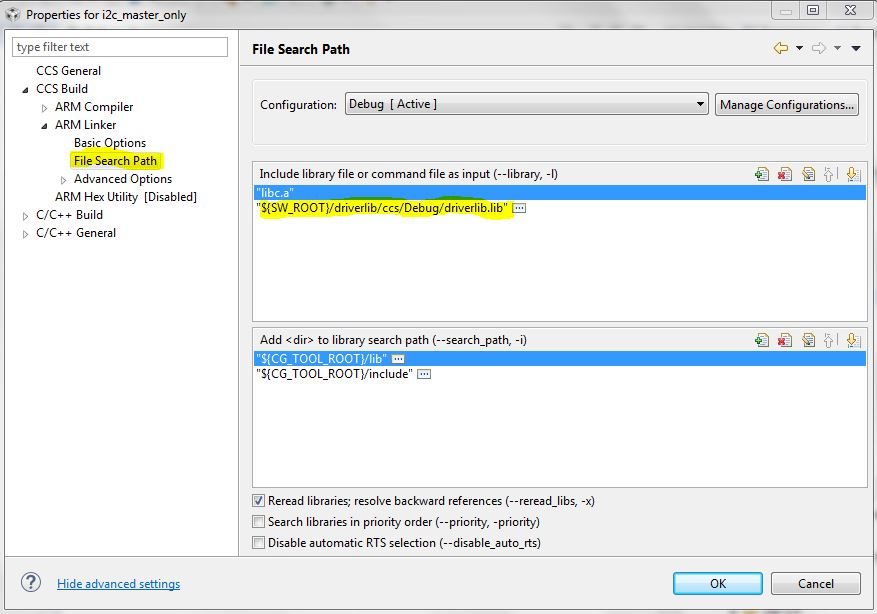Click Manage Configurations button
Screen dimensions: 877x614
786,105
